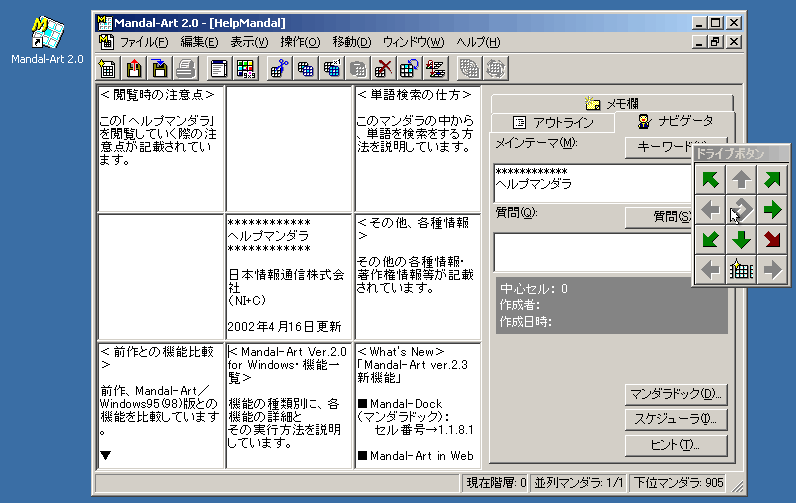Image resolution: width=796 pixels, height=503 pixels.
Task: Click the sort cells toolbar icon
Action: click(436, 69)
